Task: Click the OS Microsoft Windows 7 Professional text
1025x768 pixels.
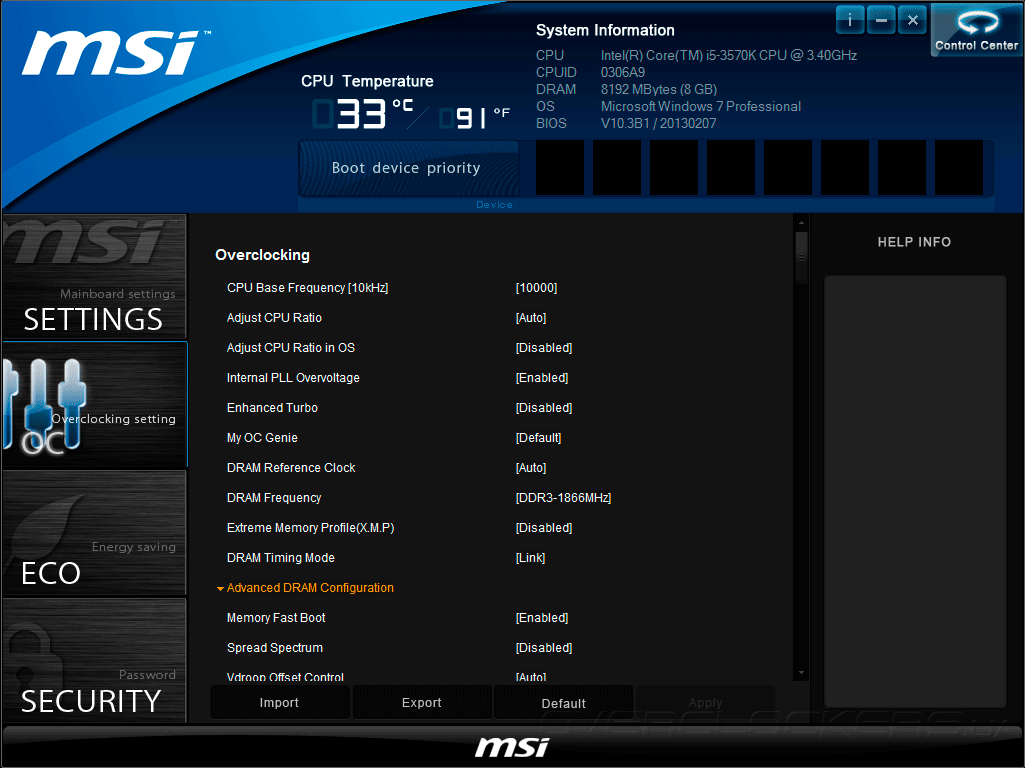Action: click(x=701, y=107)
